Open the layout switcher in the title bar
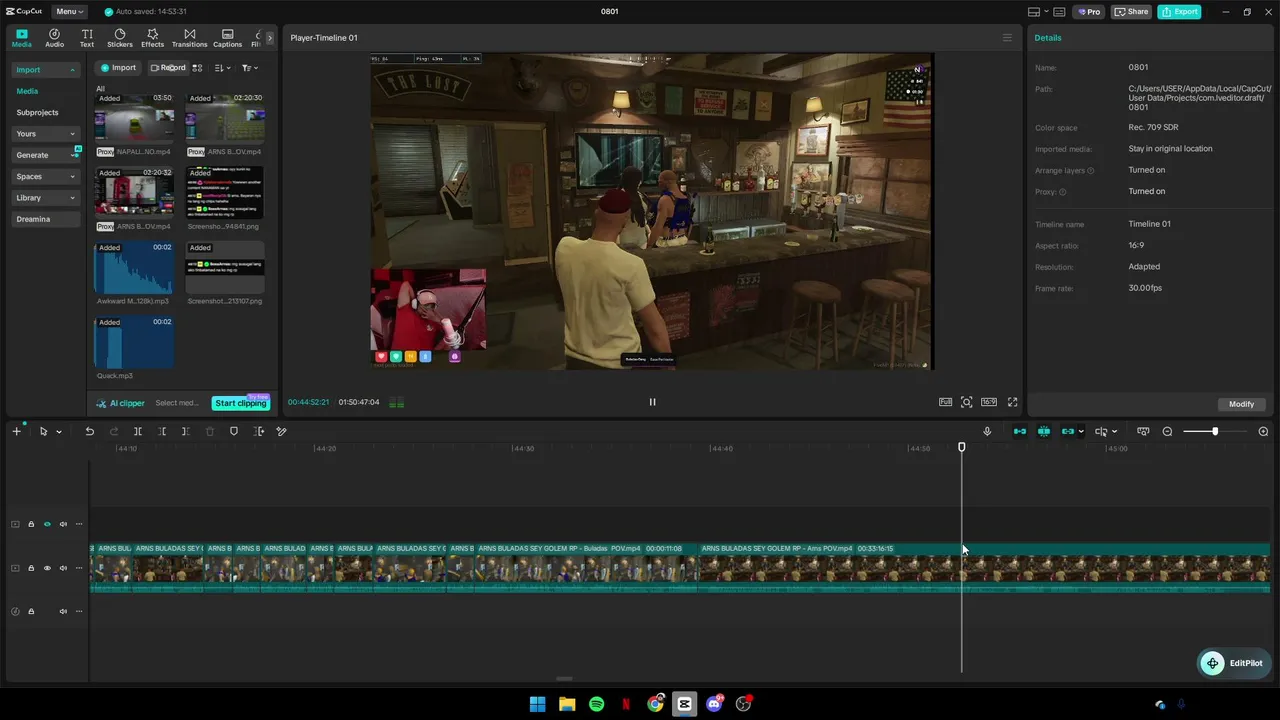The image size is (1280, 720). click(1038, 12)
